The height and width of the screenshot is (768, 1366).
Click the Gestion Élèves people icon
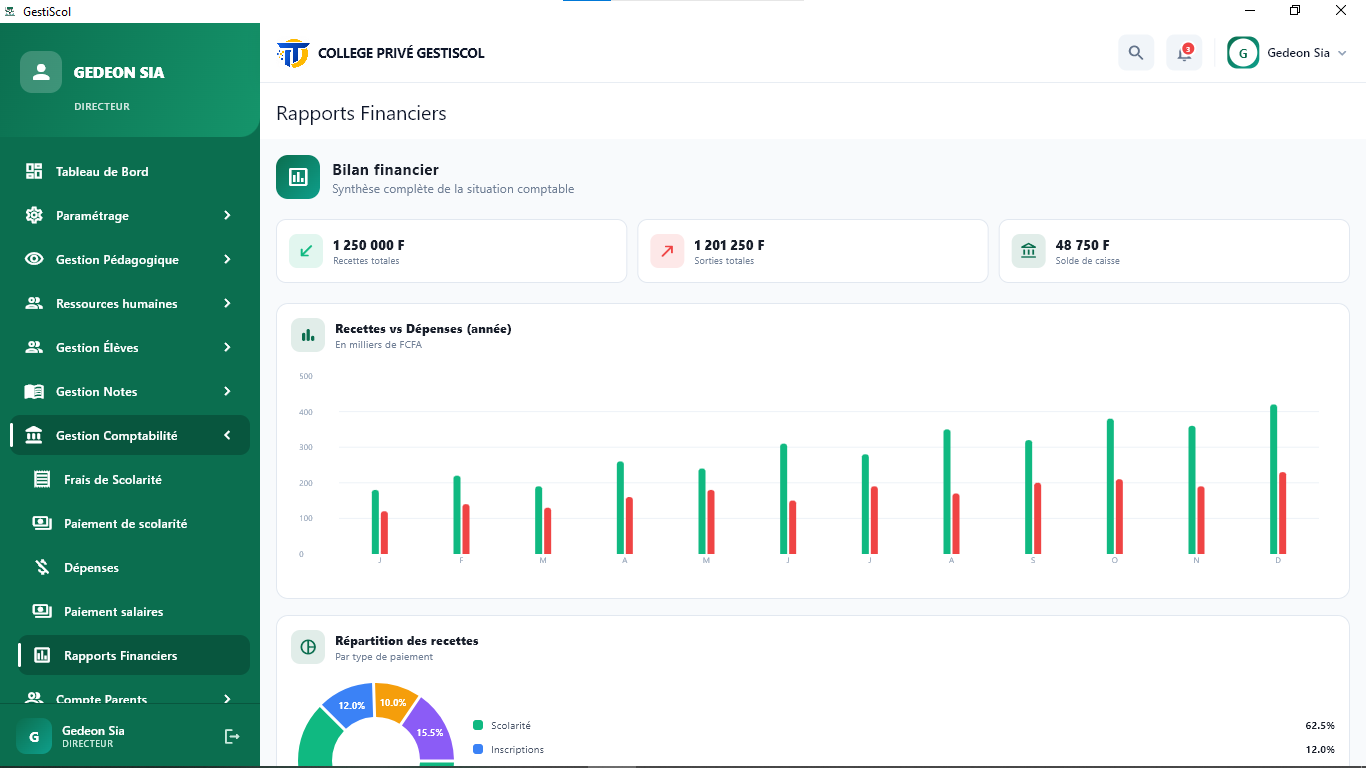click(34, 347)
